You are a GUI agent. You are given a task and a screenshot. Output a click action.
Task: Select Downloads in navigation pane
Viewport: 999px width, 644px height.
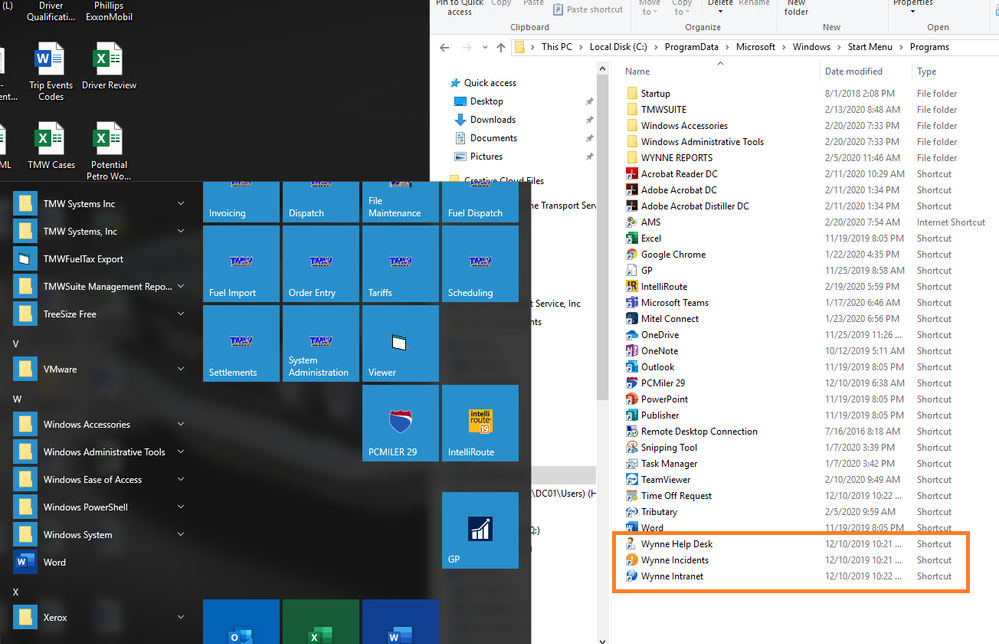pyautogui.click(x=485, y=120)
